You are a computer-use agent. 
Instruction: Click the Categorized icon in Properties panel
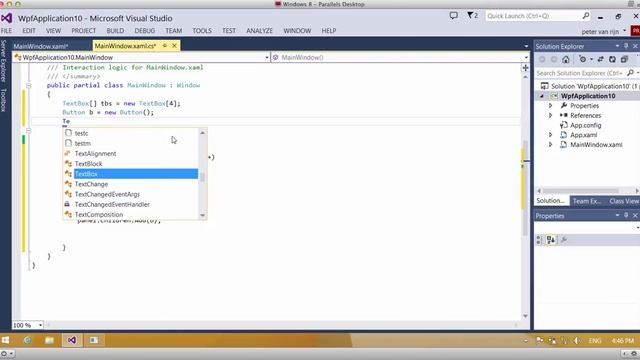[539, 240]
